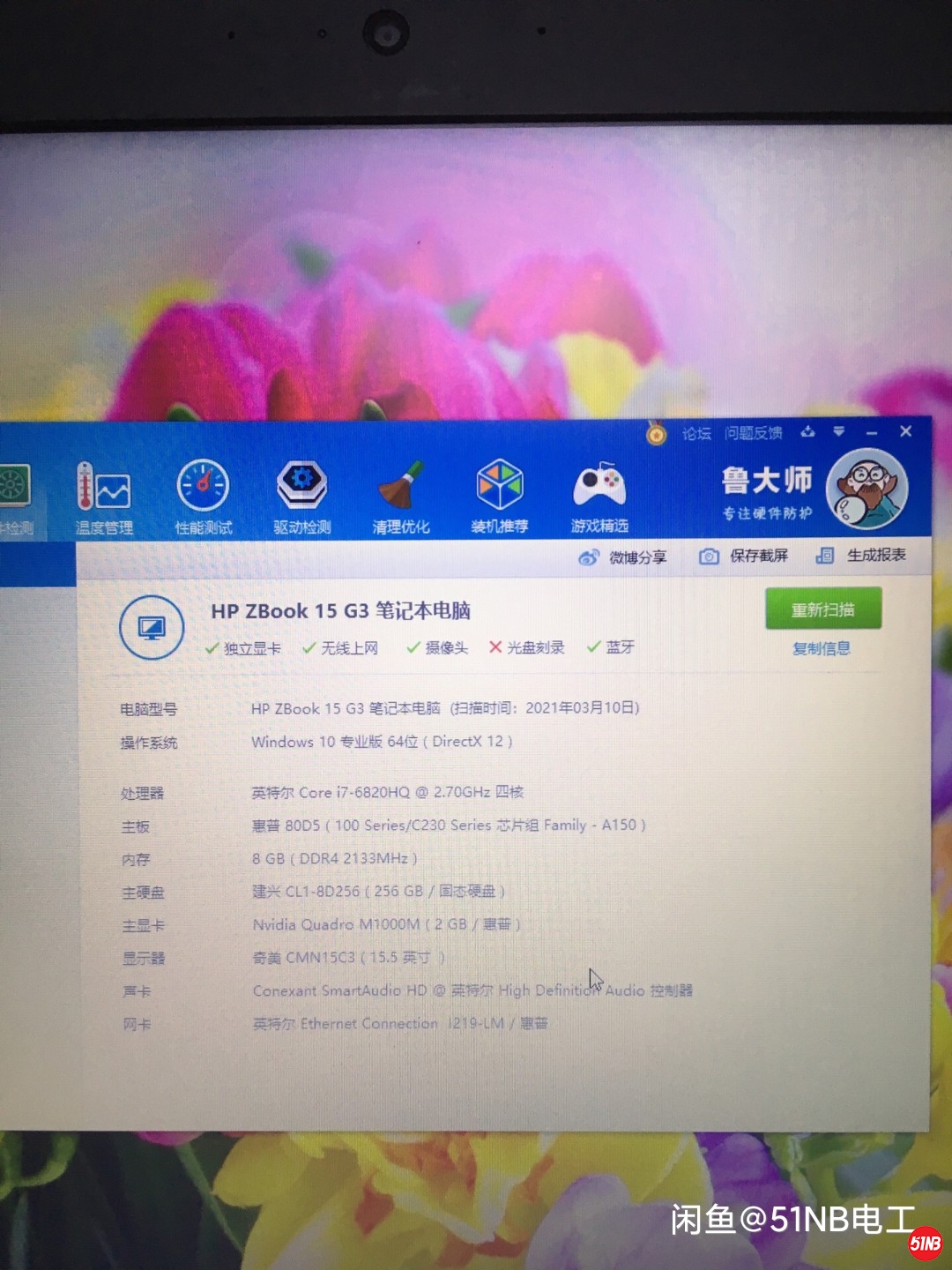Open the 温度管理 temperature tool
The height and width of the screenshot is (1270, 952).
pos(104,499)
